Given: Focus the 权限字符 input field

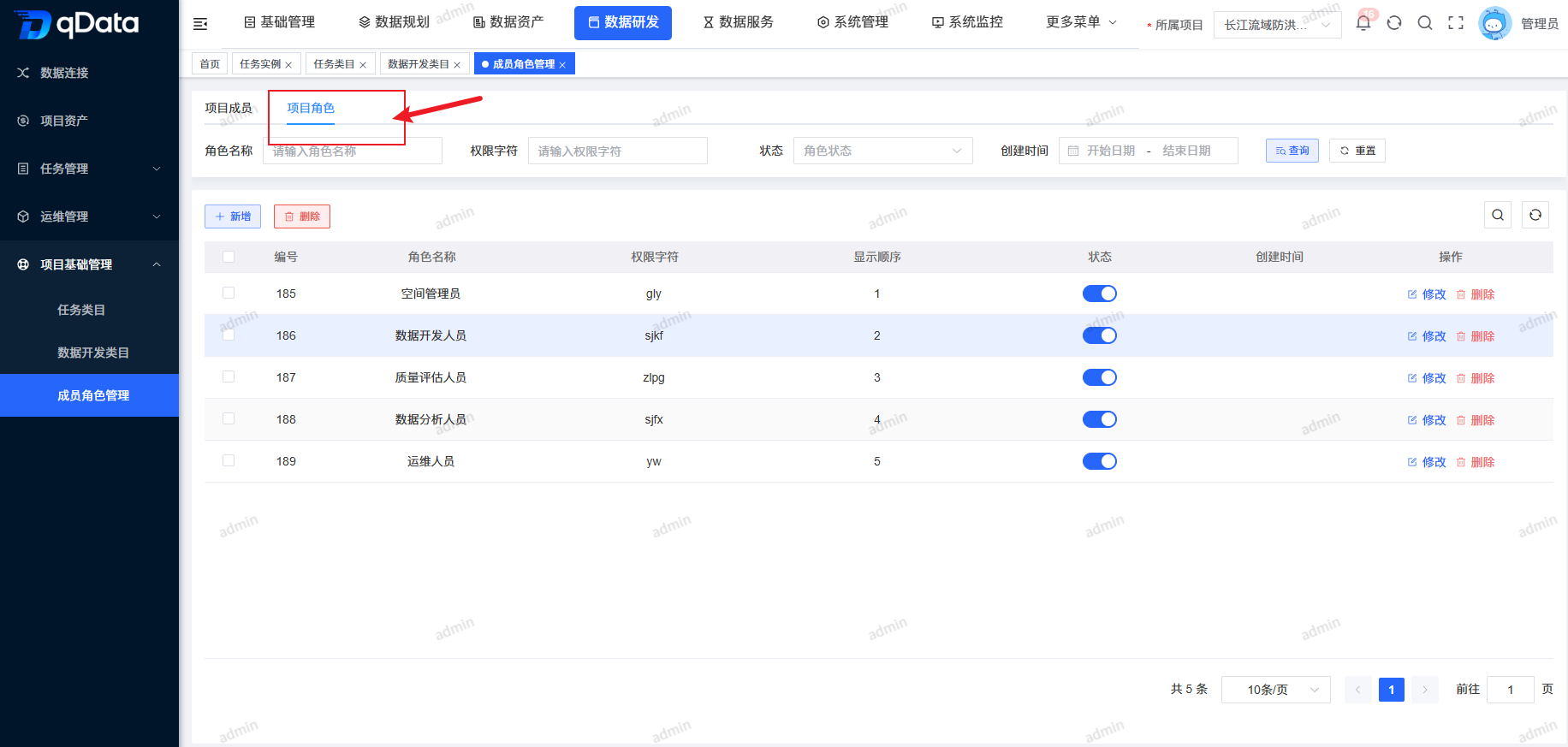Looking at the screenshot, I should (618, 151).
